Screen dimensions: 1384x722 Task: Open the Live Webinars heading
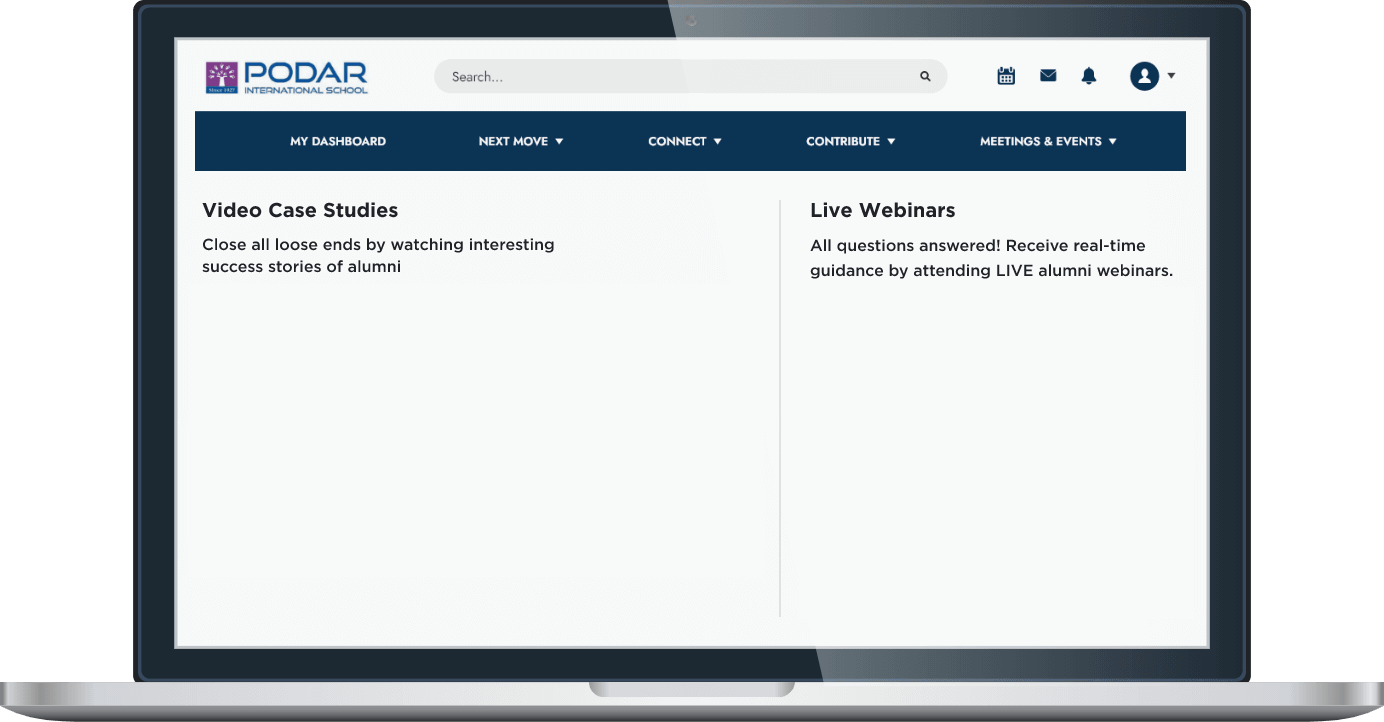[x=882, y=210]
